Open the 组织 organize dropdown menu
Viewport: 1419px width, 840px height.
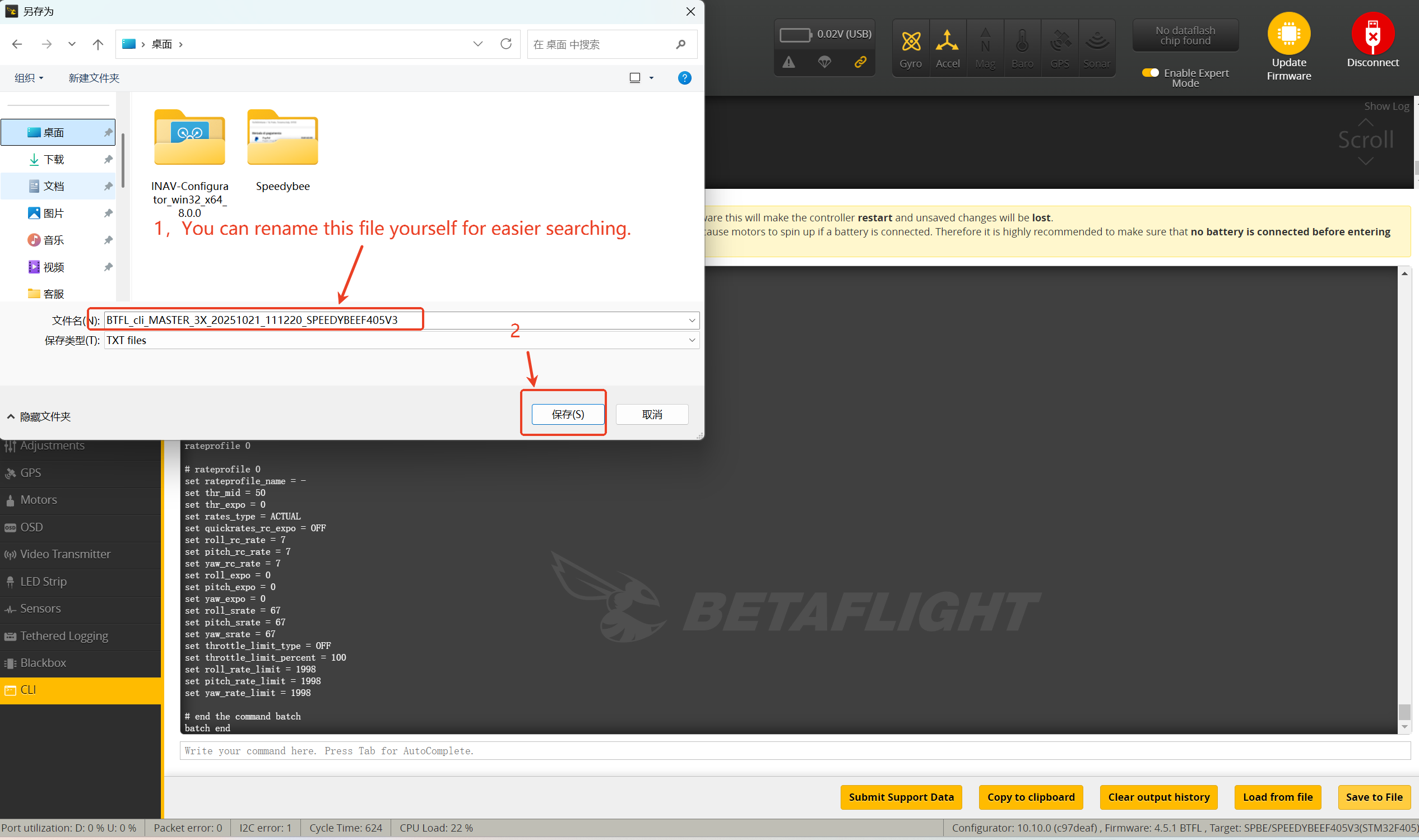pyautogui.click(x=28, y=78)
